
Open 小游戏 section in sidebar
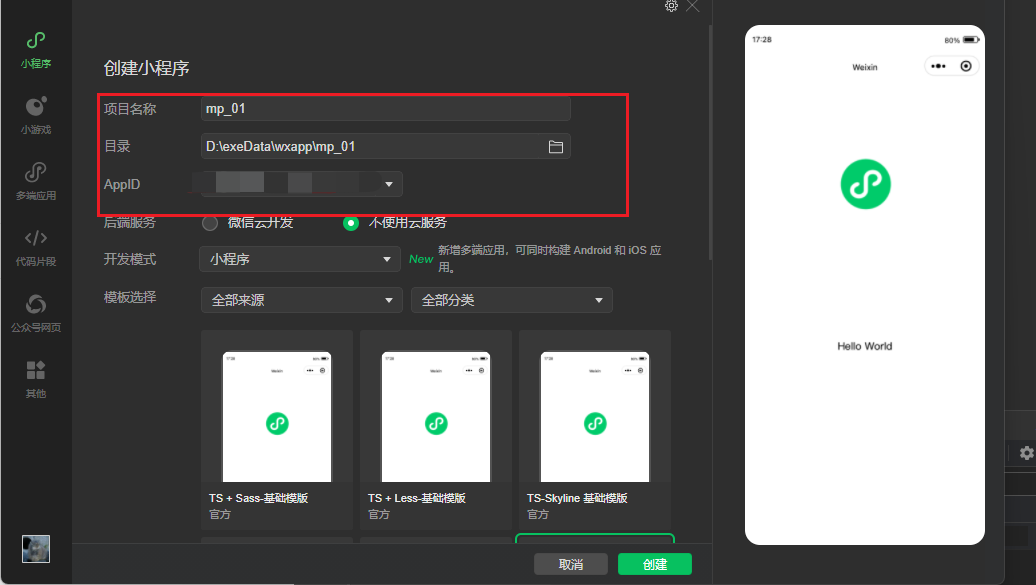[x=36, y=116]
